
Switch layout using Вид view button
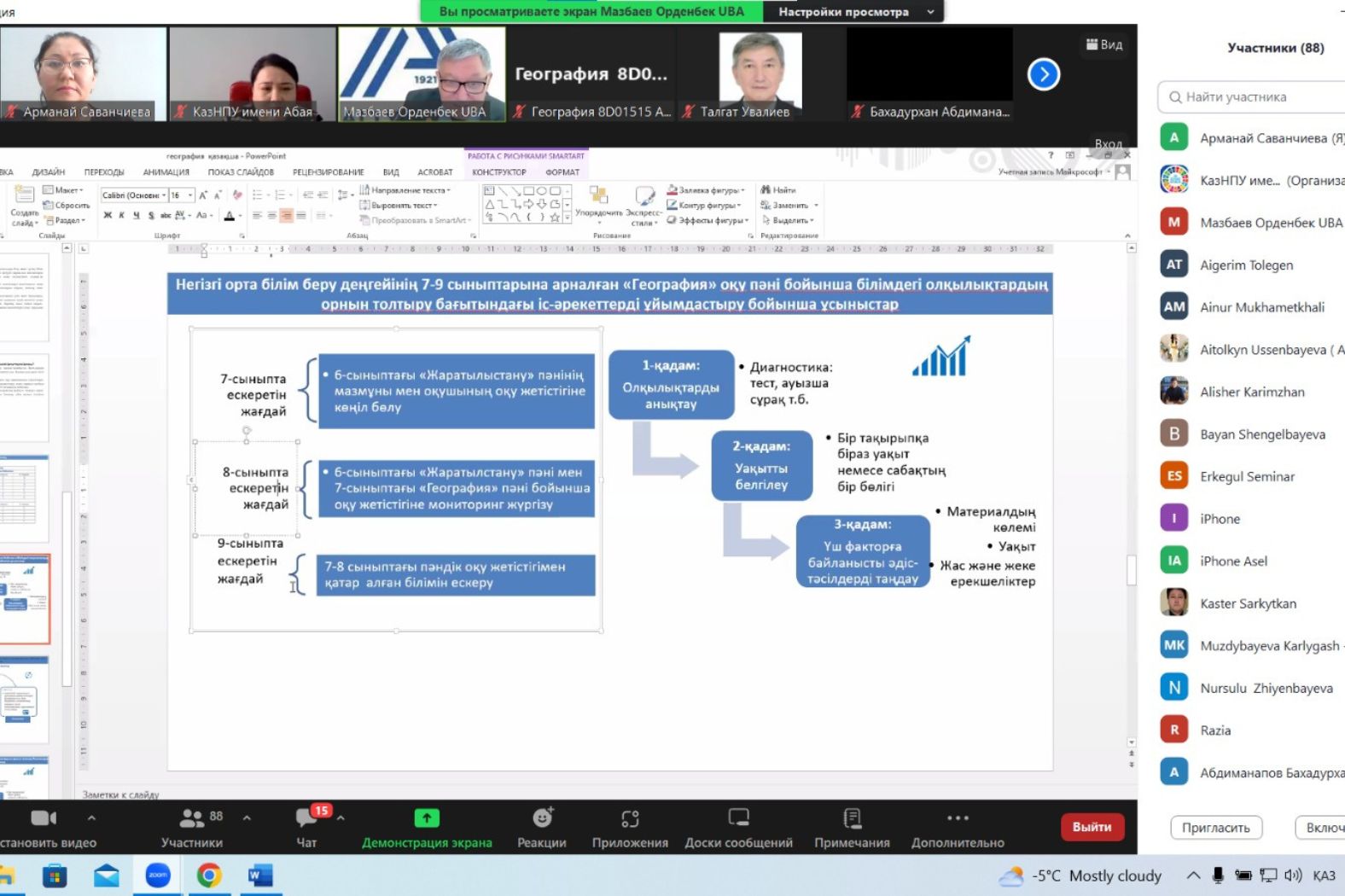[1104, 44]
